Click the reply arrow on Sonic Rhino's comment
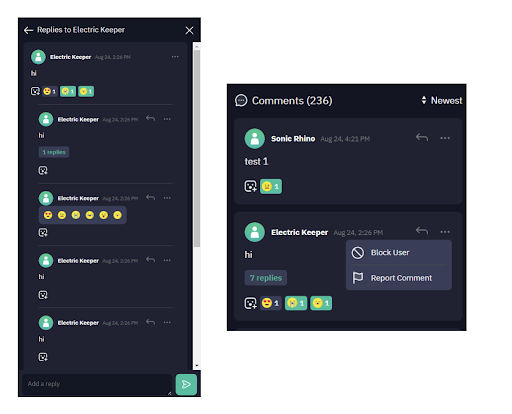The image size is (512, 414). pyautogui.click(x=422, y=137)
